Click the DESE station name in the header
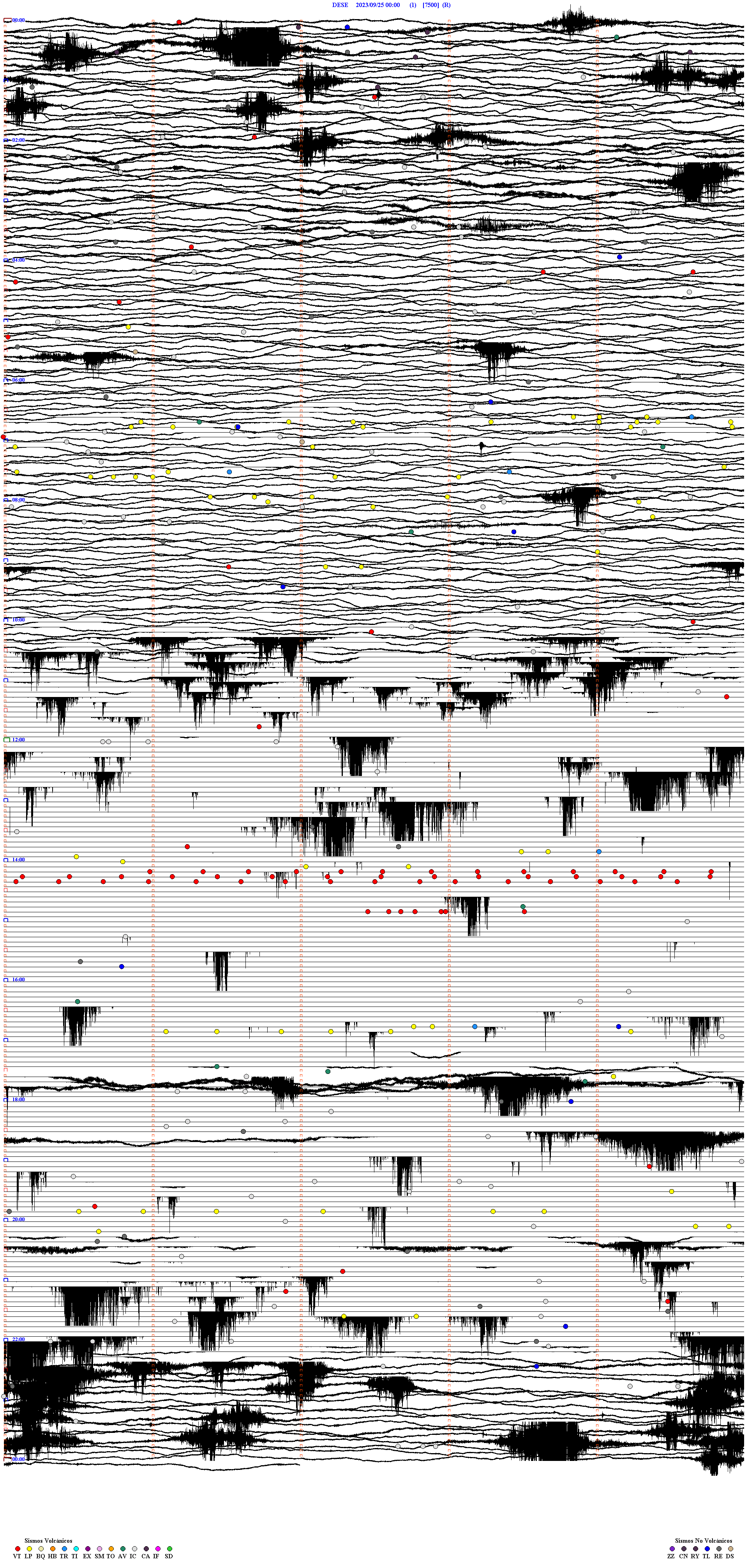 340,5
